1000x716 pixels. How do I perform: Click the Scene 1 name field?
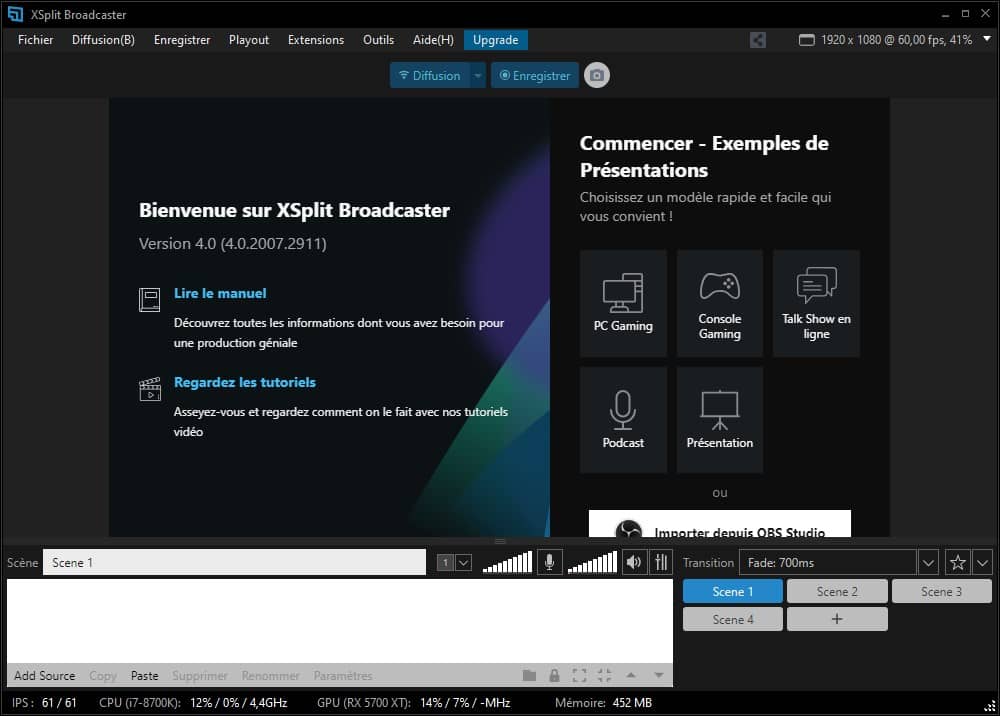[x=234, y=563]
